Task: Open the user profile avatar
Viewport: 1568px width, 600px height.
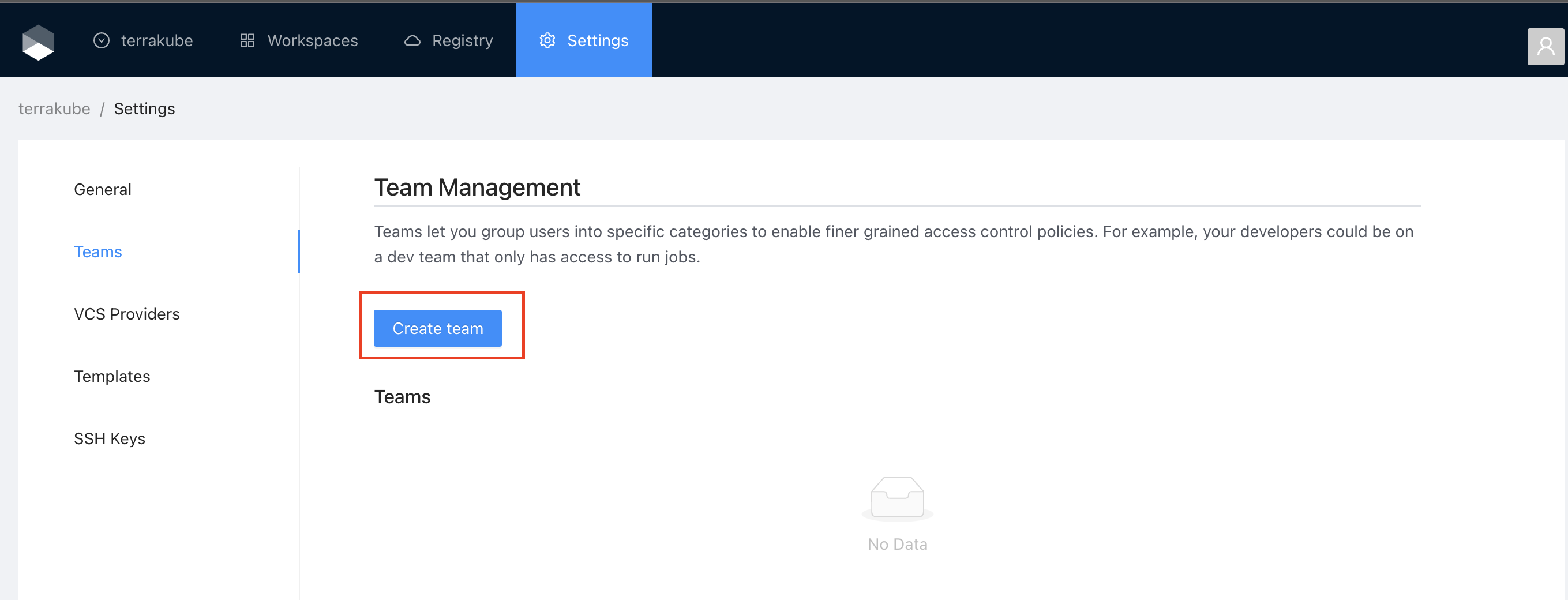Action: click(1545, 46)
